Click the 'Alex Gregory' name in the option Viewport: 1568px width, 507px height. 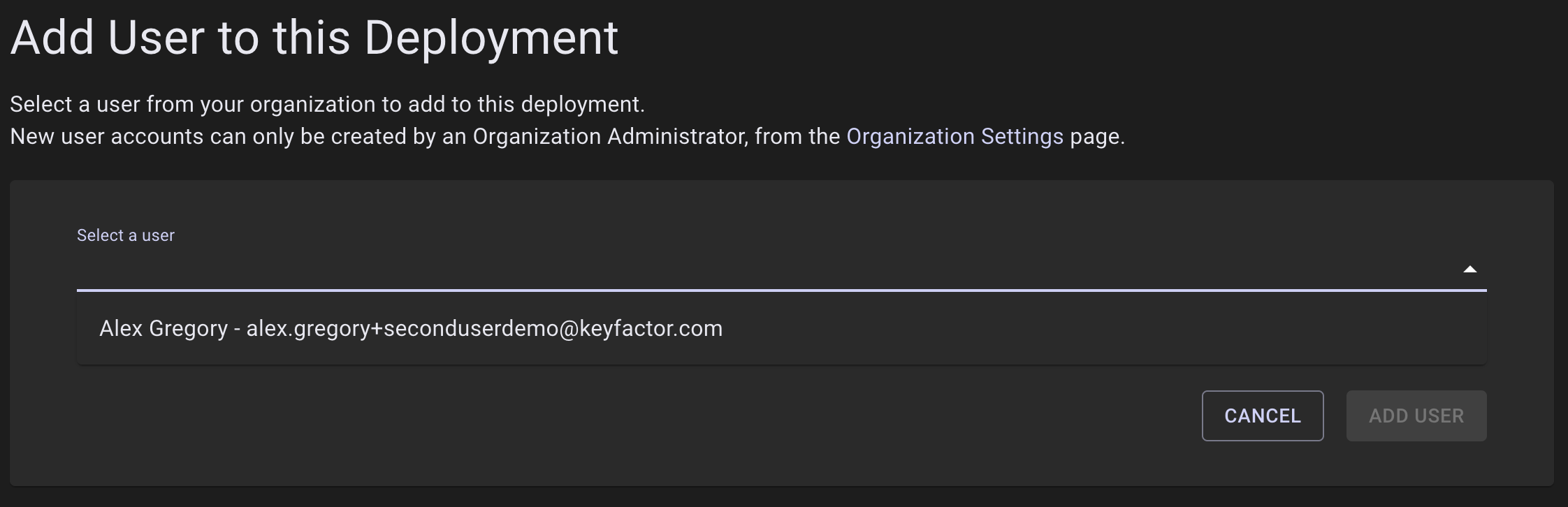click(x=164, y=328)
